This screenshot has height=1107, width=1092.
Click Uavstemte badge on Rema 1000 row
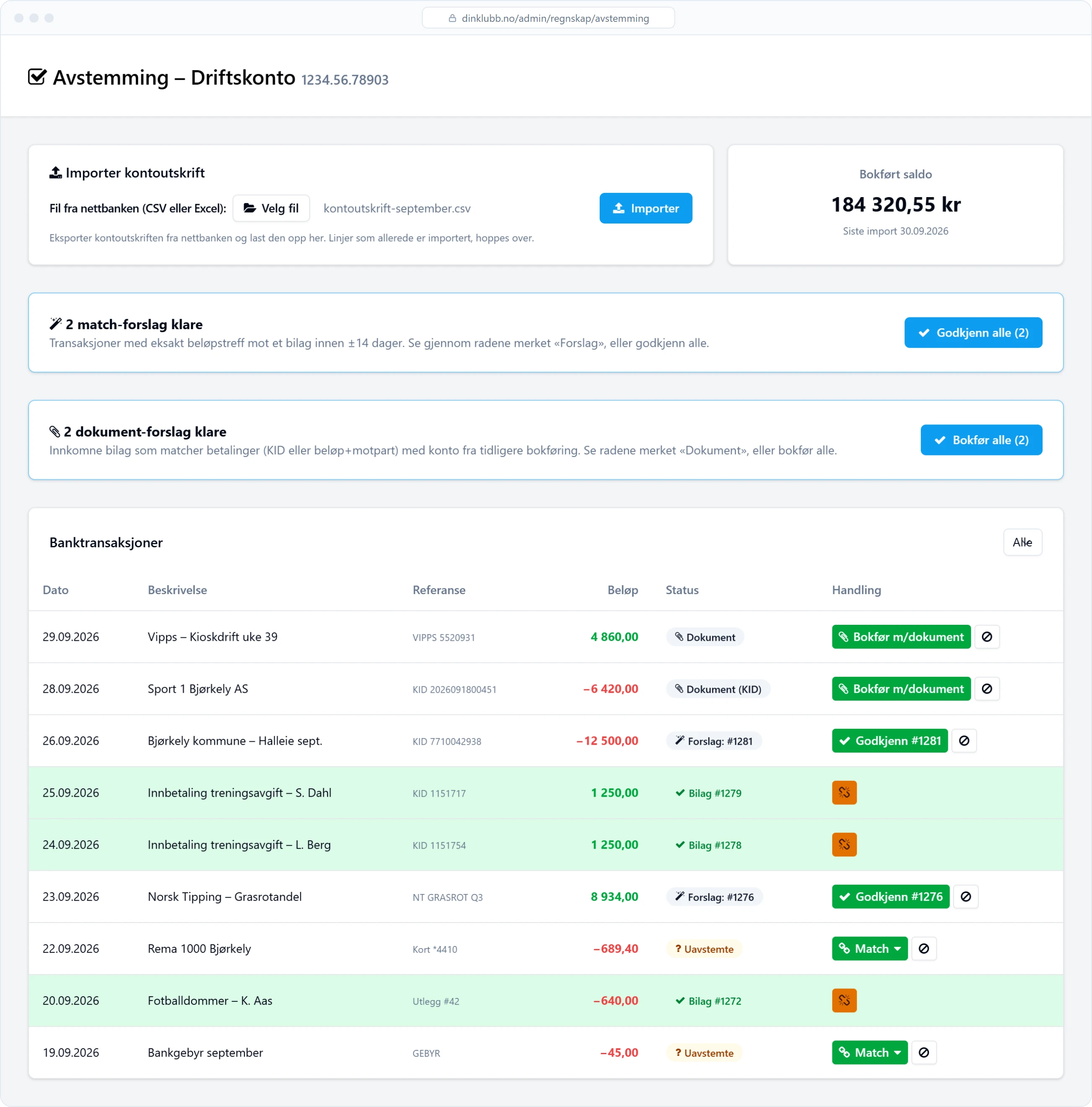(x=704, y=949)
